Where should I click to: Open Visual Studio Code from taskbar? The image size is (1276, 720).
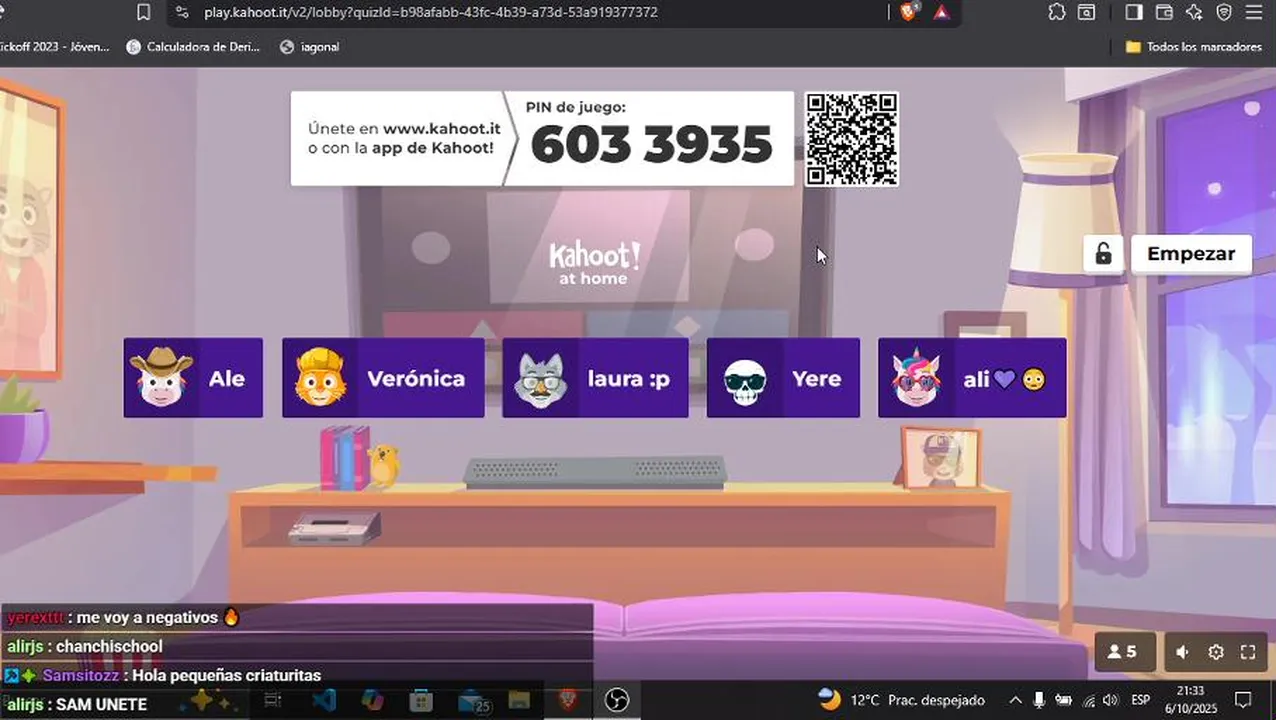[324, 701]
